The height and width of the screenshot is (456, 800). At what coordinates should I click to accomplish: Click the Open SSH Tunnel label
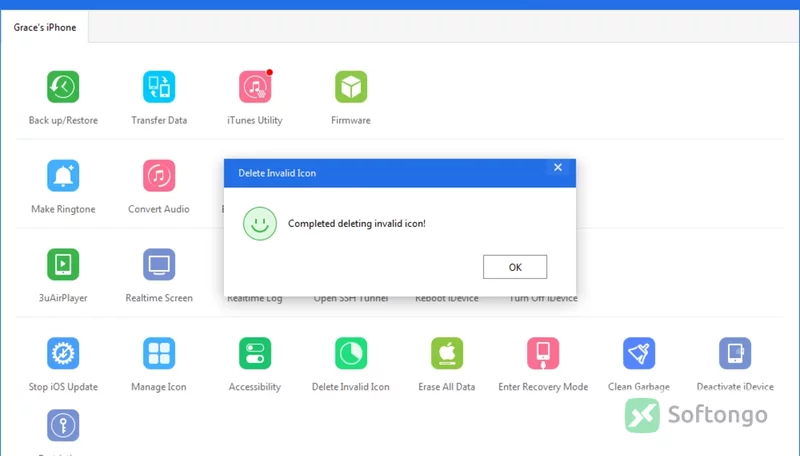[351, 298]
